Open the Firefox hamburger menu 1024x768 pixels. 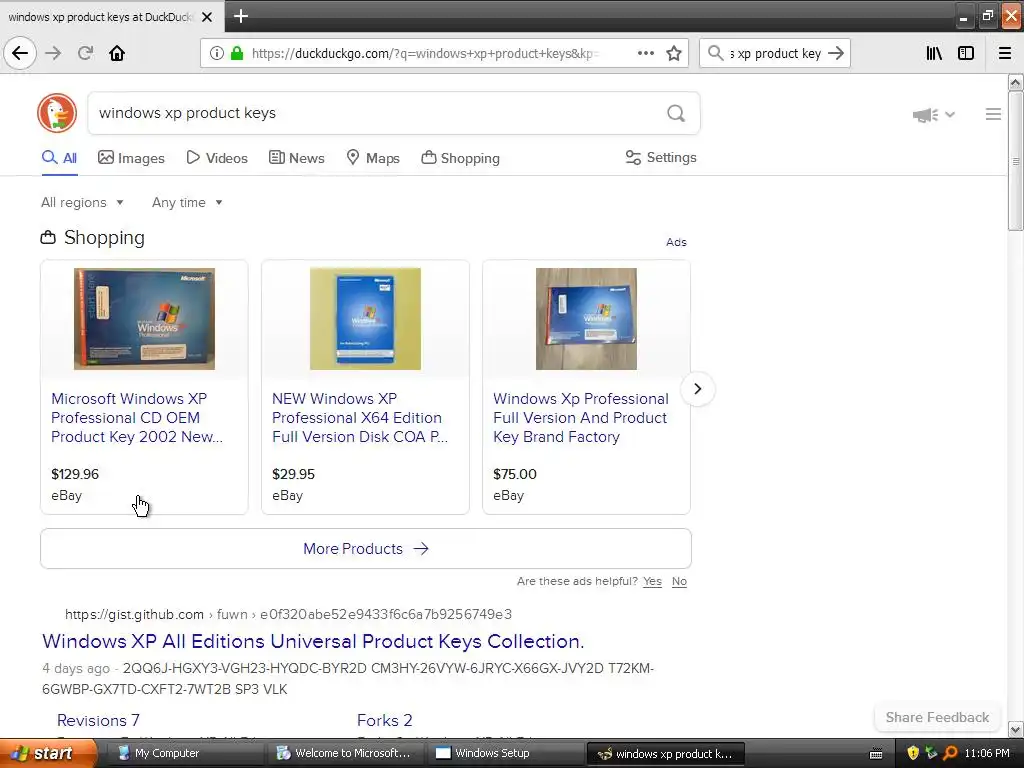click(1005, 53)
